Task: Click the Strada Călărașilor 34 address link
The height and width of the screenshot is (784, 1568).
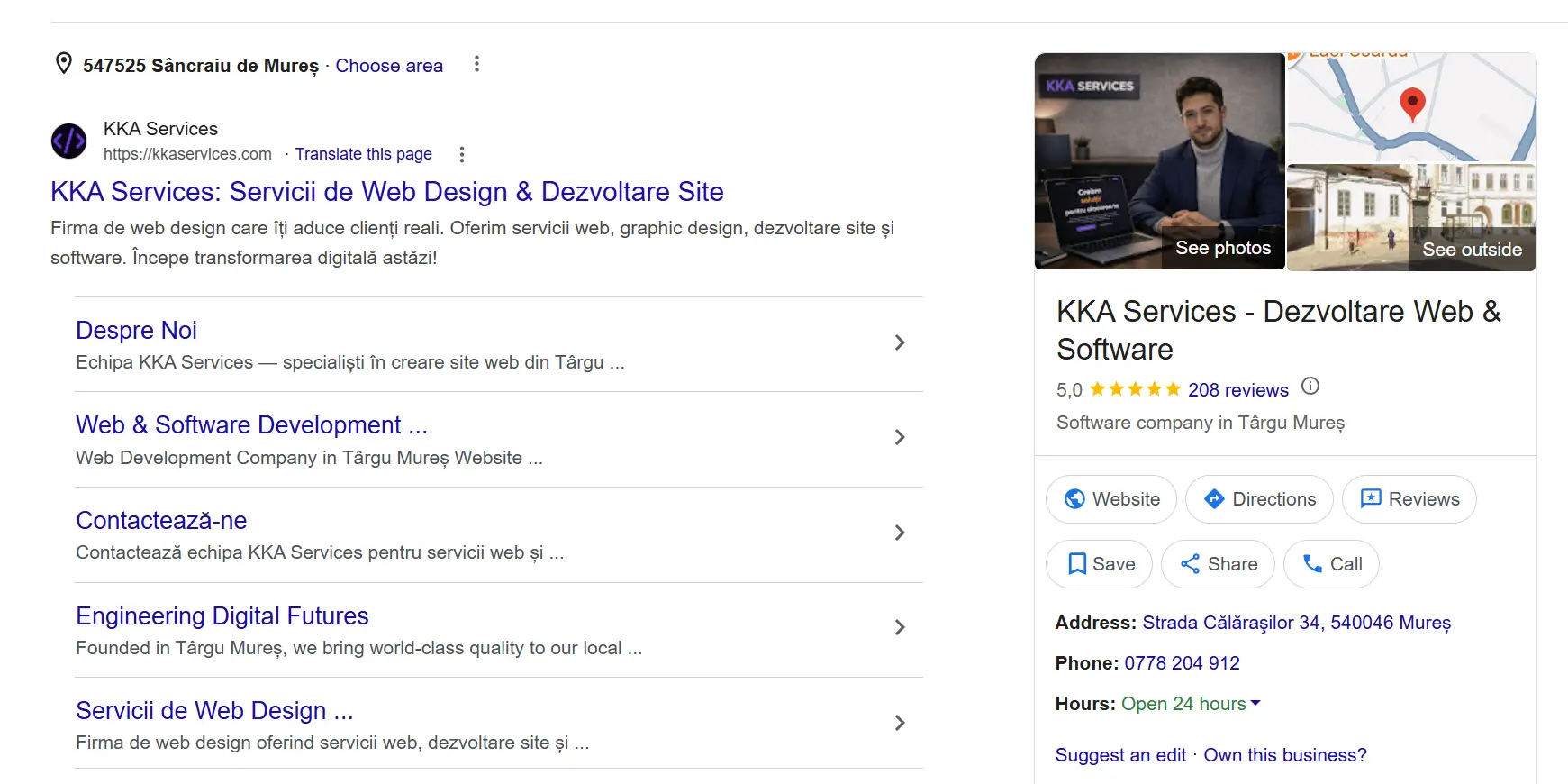Action: coord(1297,623)
